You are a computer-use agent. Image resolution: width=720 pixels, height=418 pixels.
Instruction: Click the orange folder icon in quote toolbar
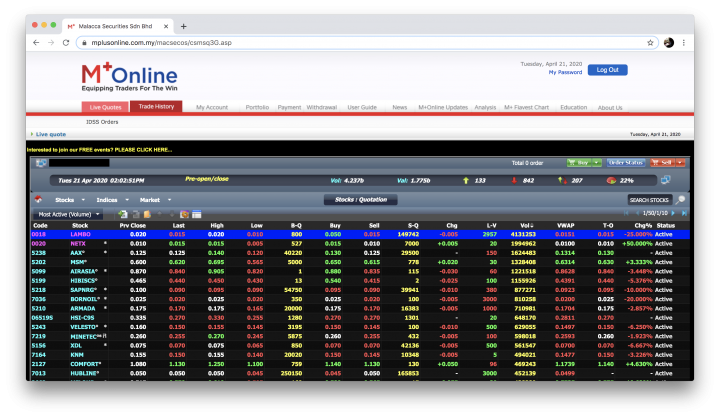147,214
